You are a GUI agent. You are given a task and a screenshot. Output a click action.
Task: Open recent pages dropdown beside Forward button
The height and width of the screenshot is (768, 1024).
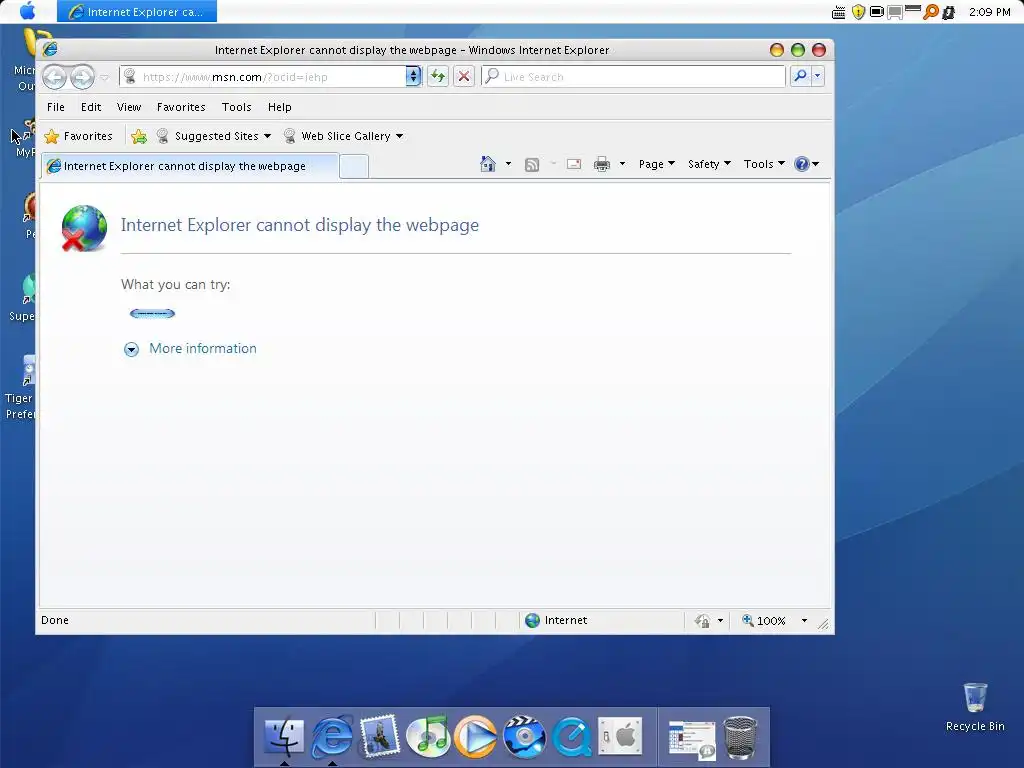(104, 77)
